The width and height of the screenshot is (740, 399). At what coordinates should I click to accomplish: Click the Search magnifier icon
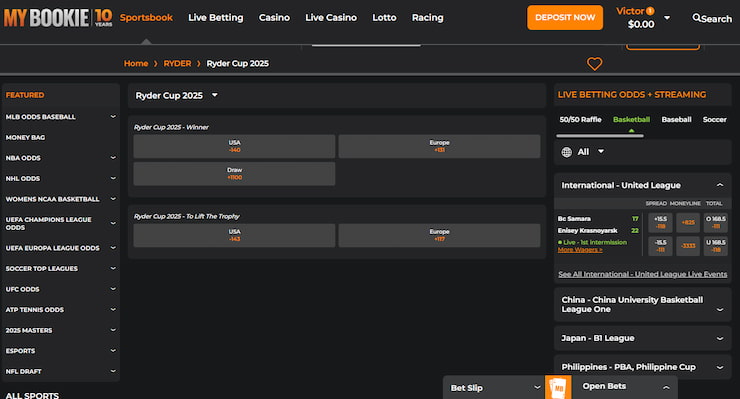[696, 18]
